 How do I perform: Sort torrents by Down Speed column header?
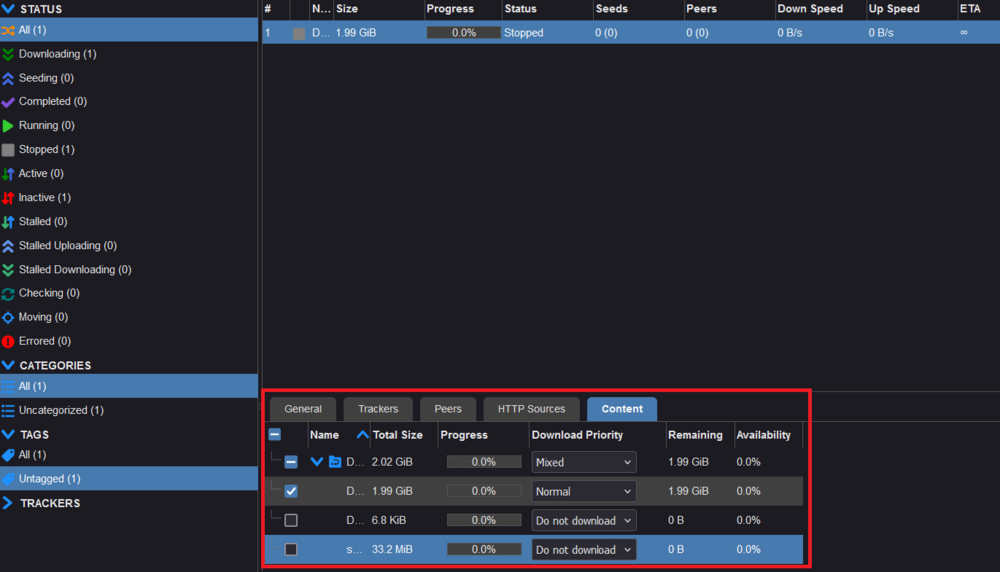(x=820, y=9)
